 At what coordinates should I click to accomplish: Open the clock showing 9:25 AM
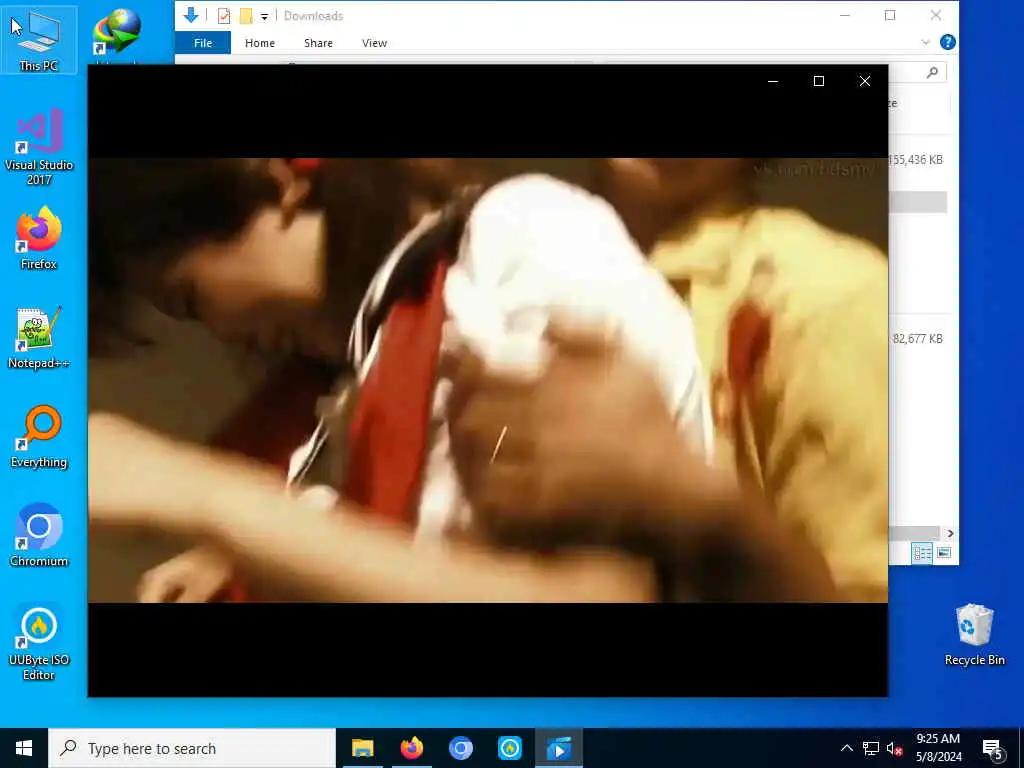pyautogui.click(x=938, y=748)
